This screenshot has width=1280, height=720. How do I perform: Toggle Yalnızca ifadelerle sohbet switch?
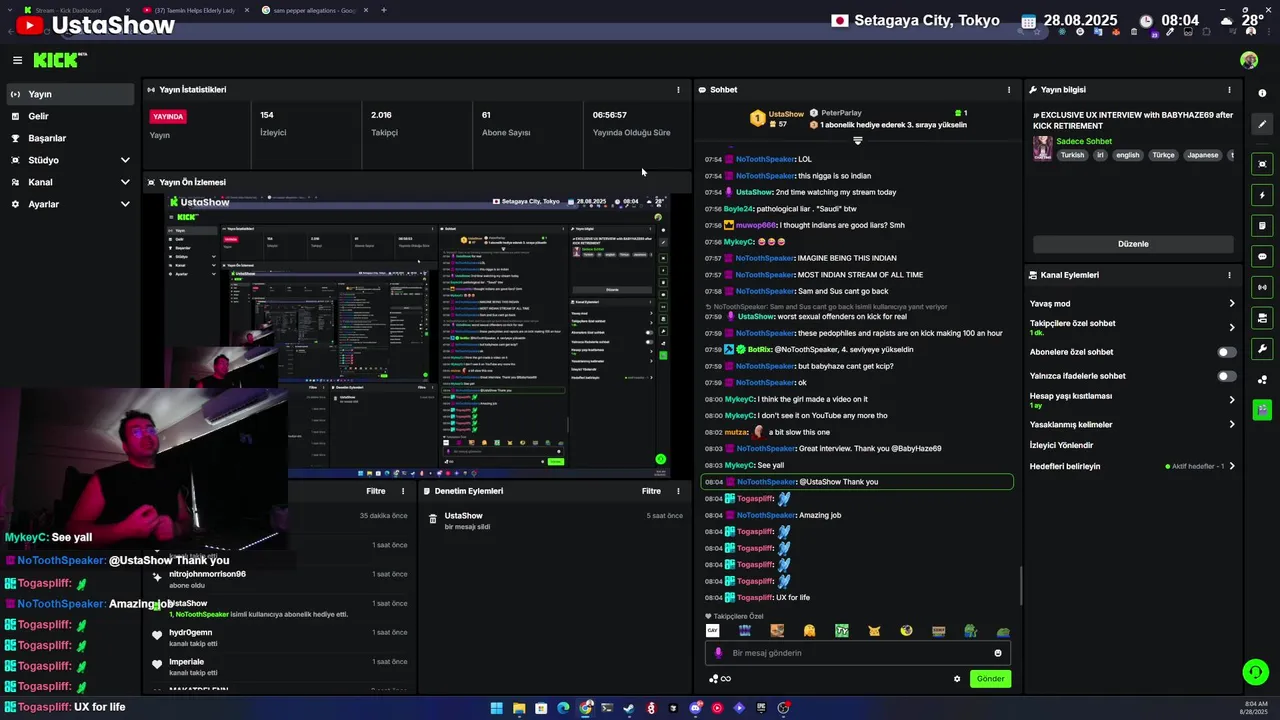coord(1226,376)
